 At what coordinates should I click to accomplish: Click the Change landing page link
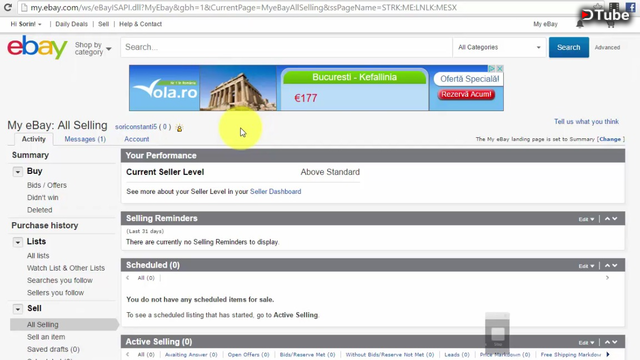[610, 139]
